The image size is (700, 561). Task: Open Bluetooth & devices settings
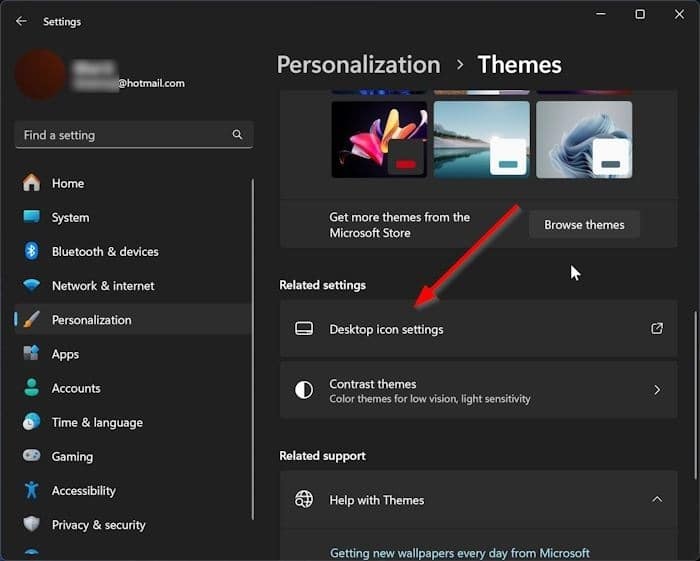coord(104,252)
